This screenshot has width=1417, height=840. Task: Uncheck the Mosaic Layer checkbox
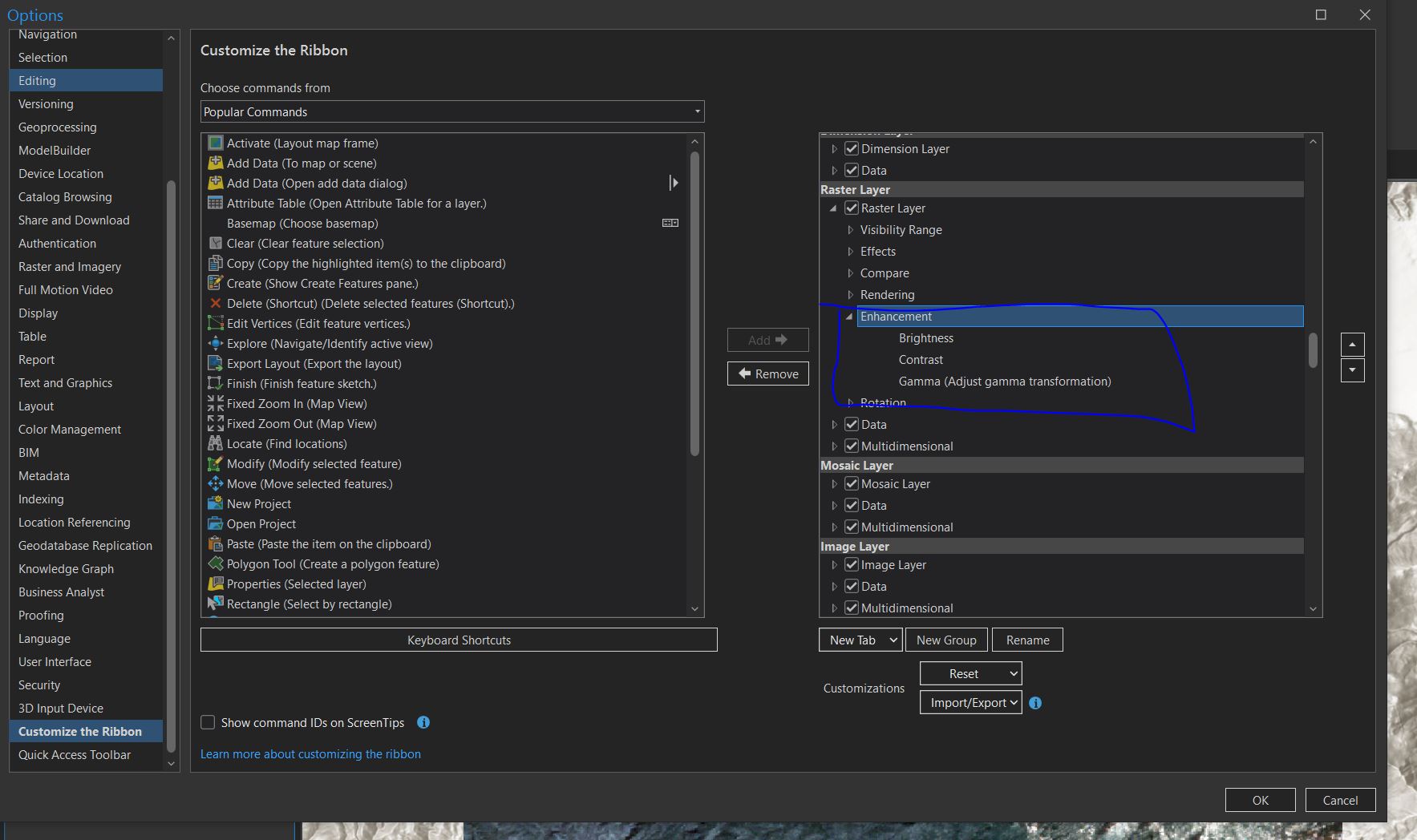tap(851, 483)
